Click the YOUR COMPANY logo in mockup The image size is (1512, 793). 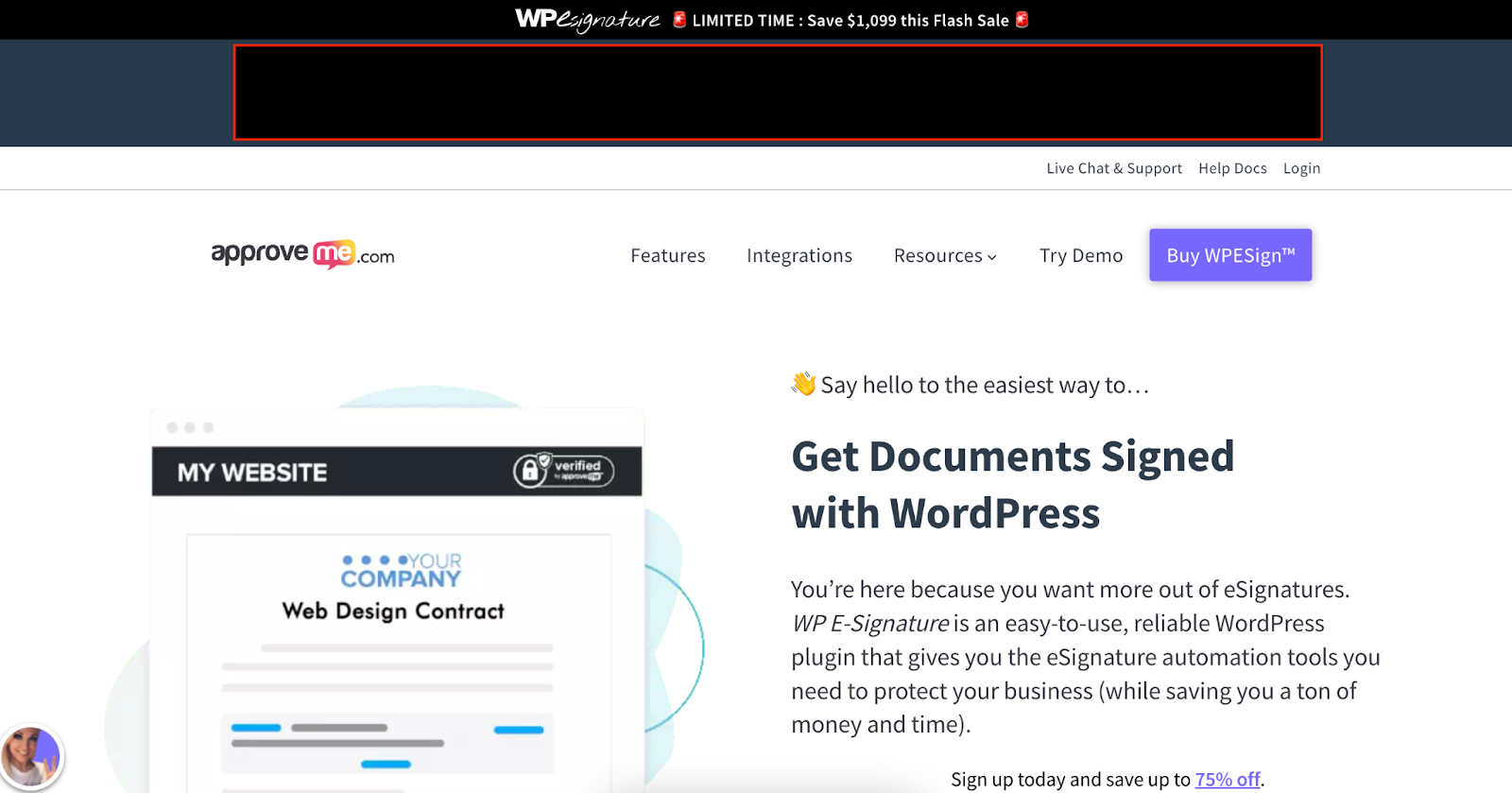pyautogui.click(x=401, y=571)
